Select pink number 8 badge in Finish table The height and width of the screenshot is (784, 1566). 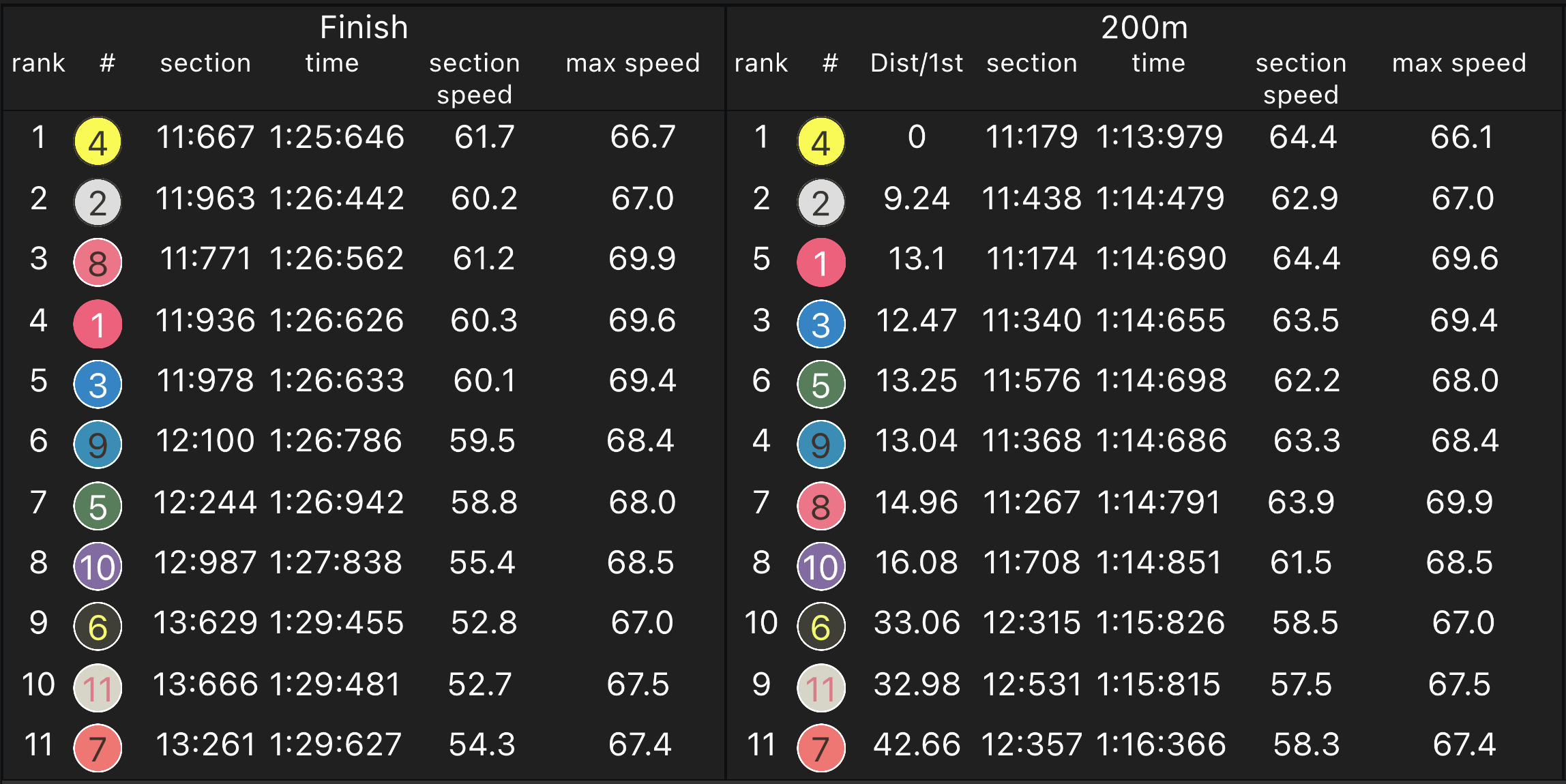pos(98,262)
